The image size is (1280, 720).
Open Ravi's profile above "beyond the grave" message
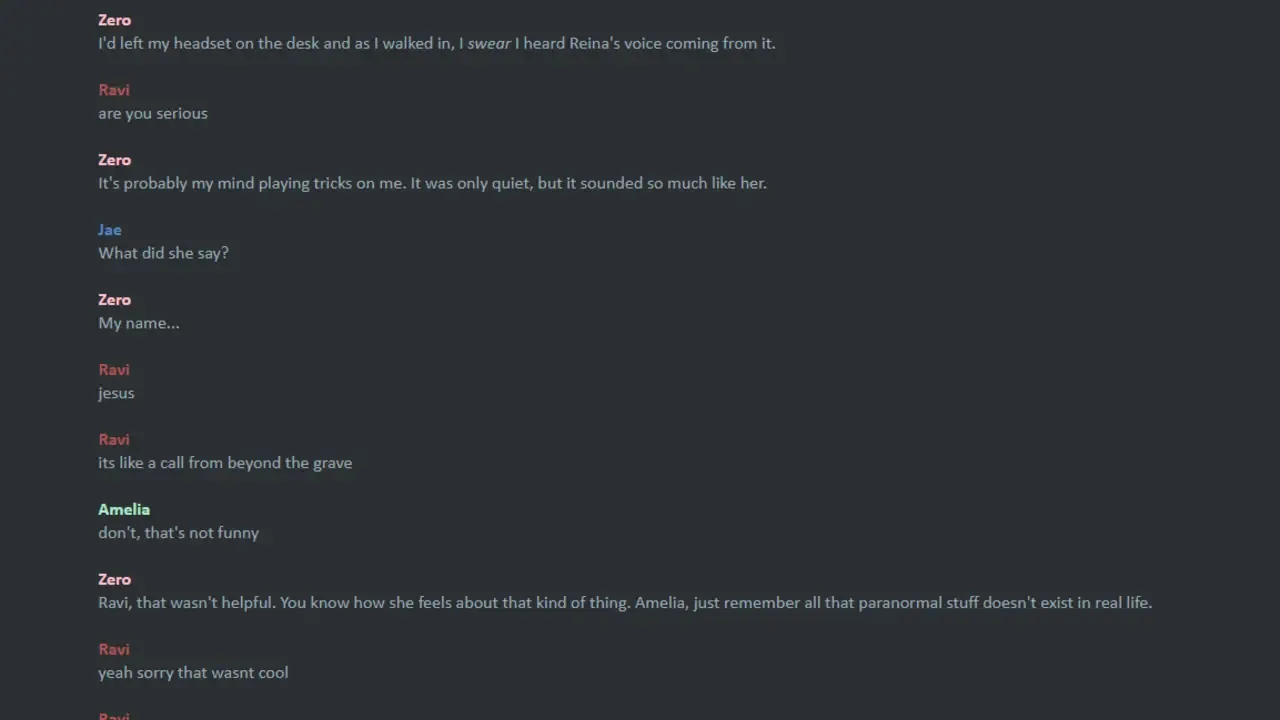(x=114, y=440)
